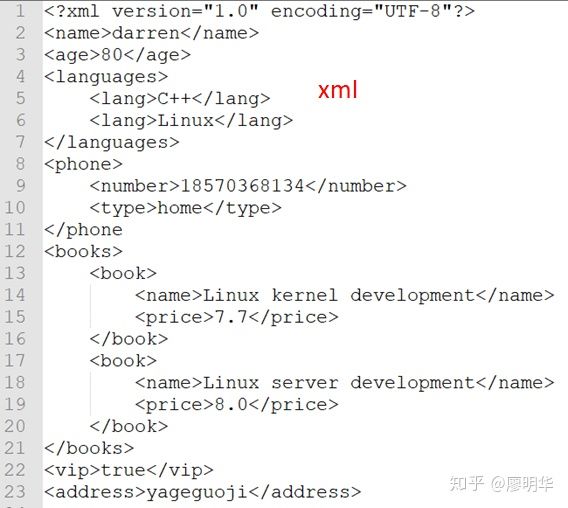This screenshot has height=508, width=568.
Task: Click the unclosed /phone tag on line 11
Action: [83, 230]
